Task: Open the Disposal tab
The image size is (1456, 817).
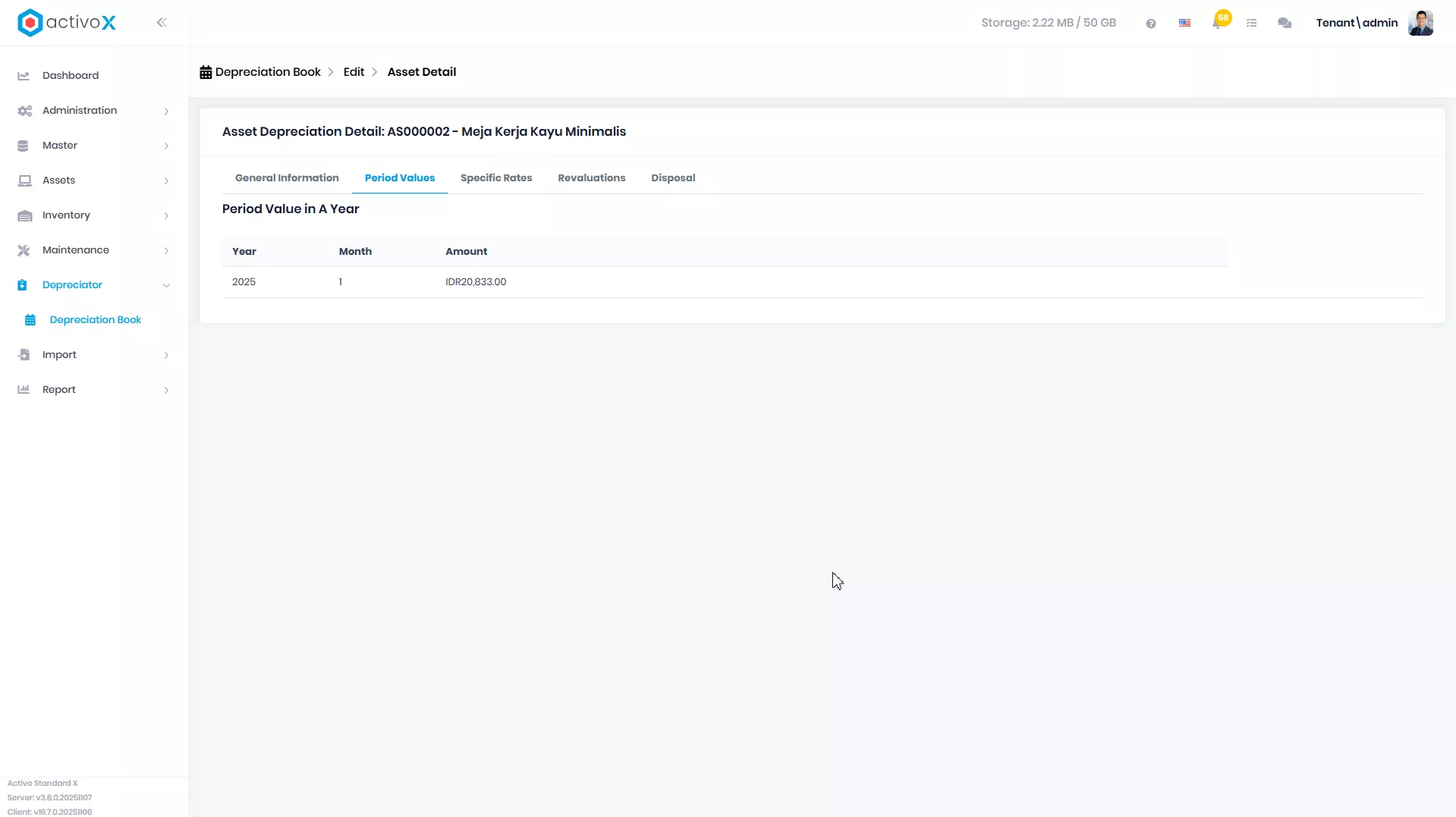Action: 673,178
